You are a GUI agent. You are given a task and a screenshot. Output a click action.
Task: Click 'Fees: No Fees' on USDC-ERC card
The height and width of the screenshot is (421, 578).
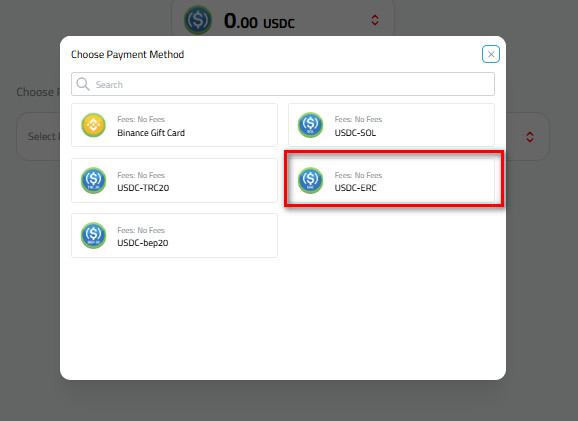coord(358,175)
